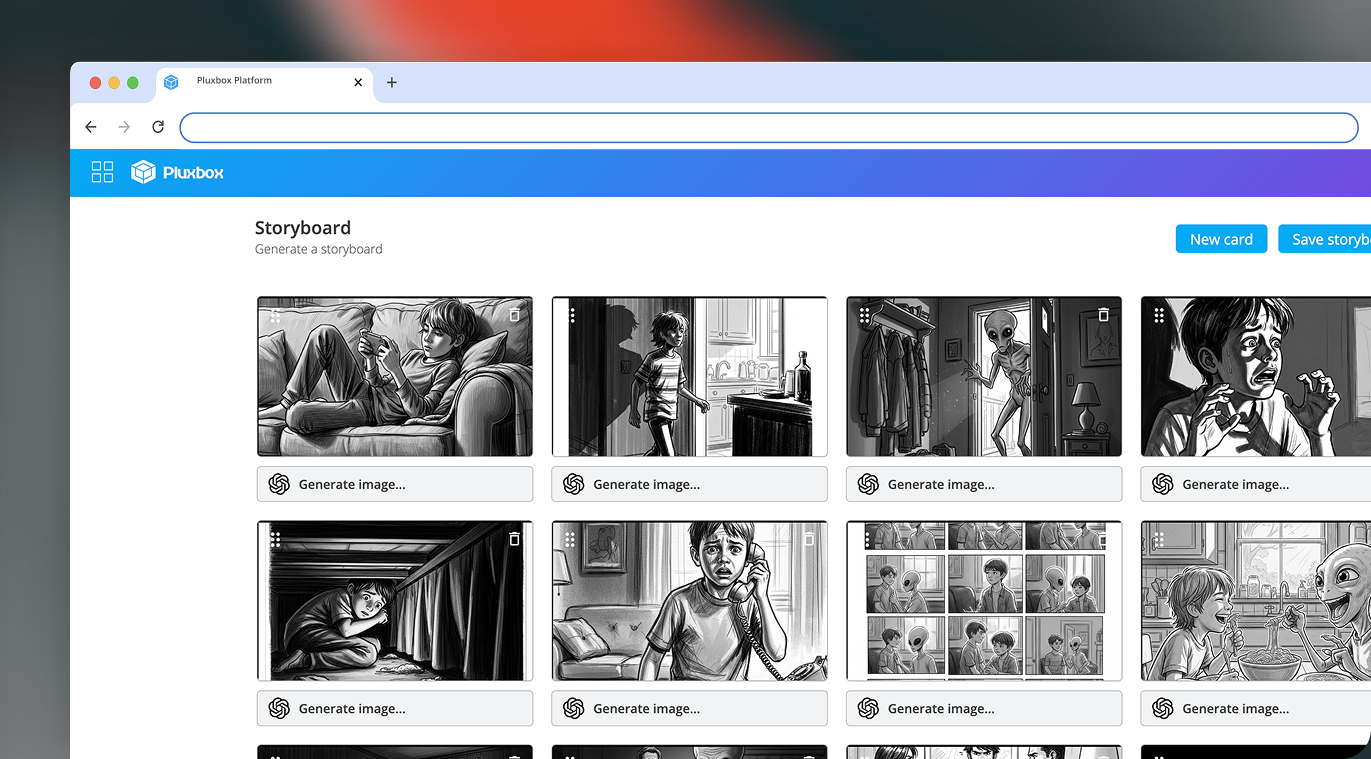Focus the browser address bar
The image size is (1371, 759).
pyautogui.click(x=768, y=127)
